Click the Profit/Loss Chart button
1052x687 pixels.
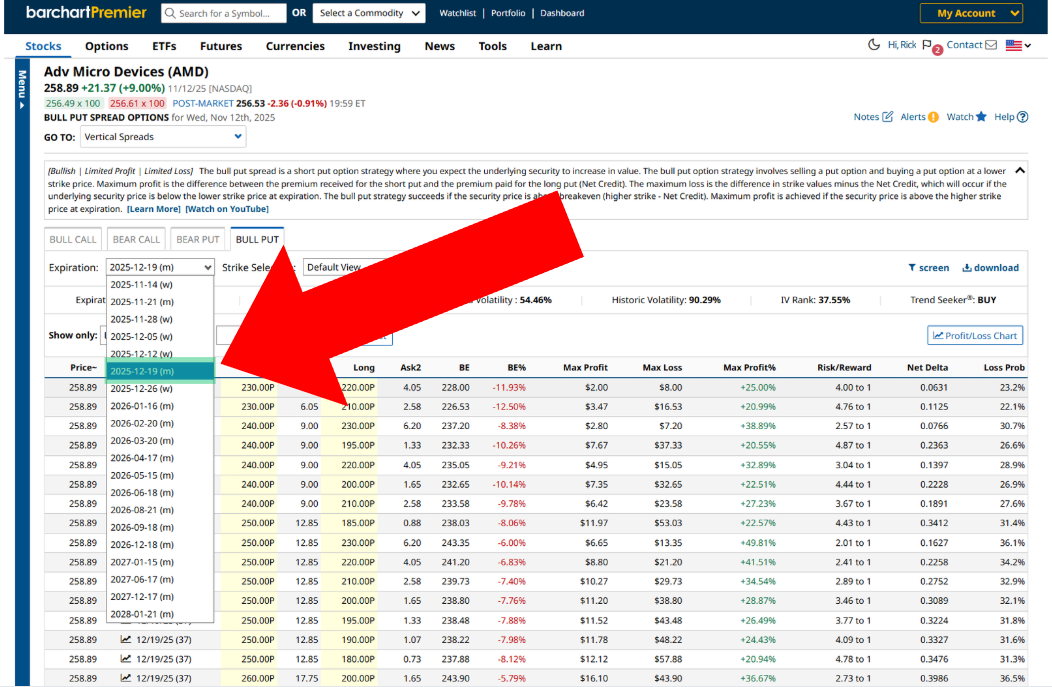pyautogui.click(x=978, y=336)
